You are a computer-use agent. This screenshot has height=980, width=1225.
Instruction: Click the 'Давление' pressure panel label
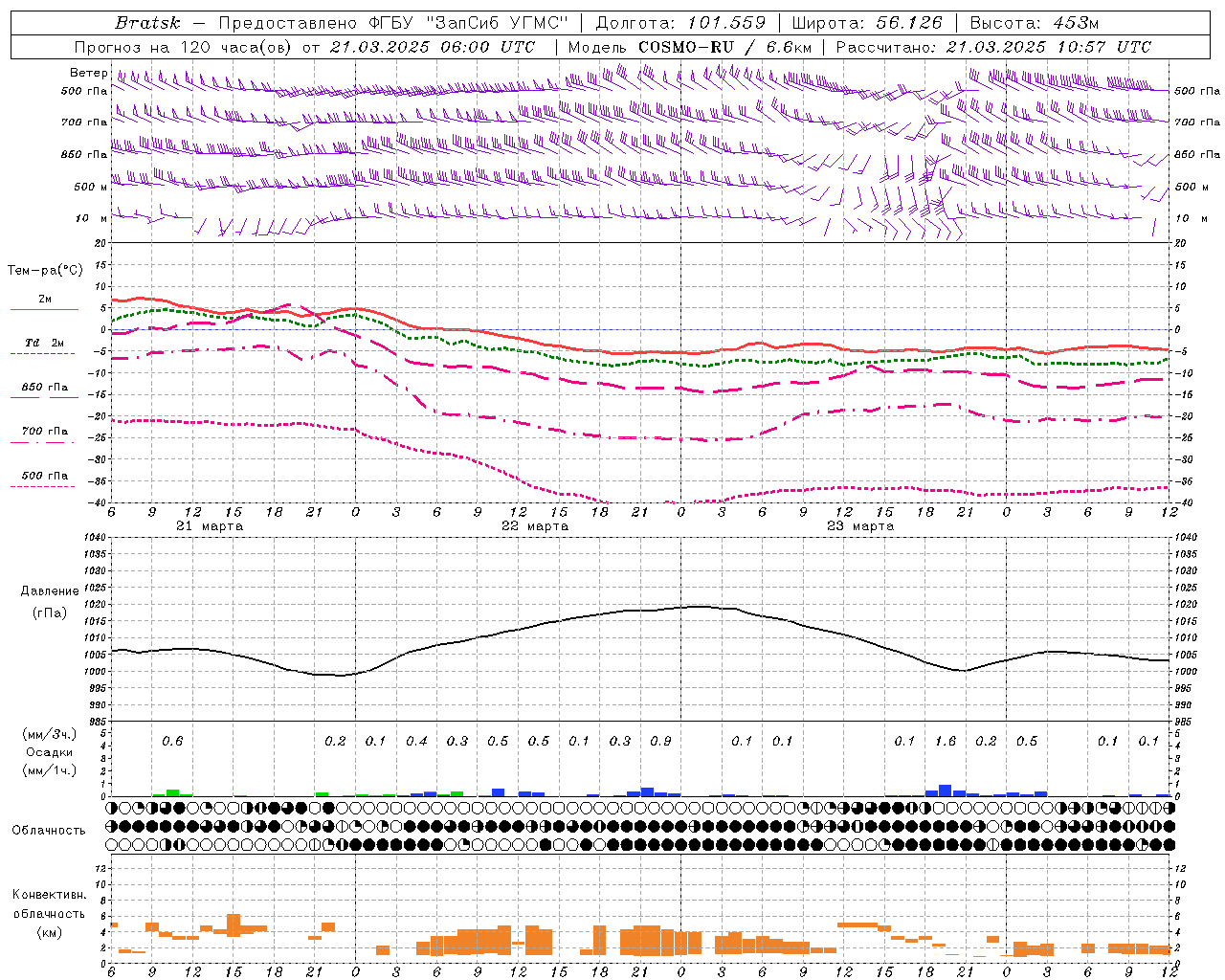click(x=50, y=591)
